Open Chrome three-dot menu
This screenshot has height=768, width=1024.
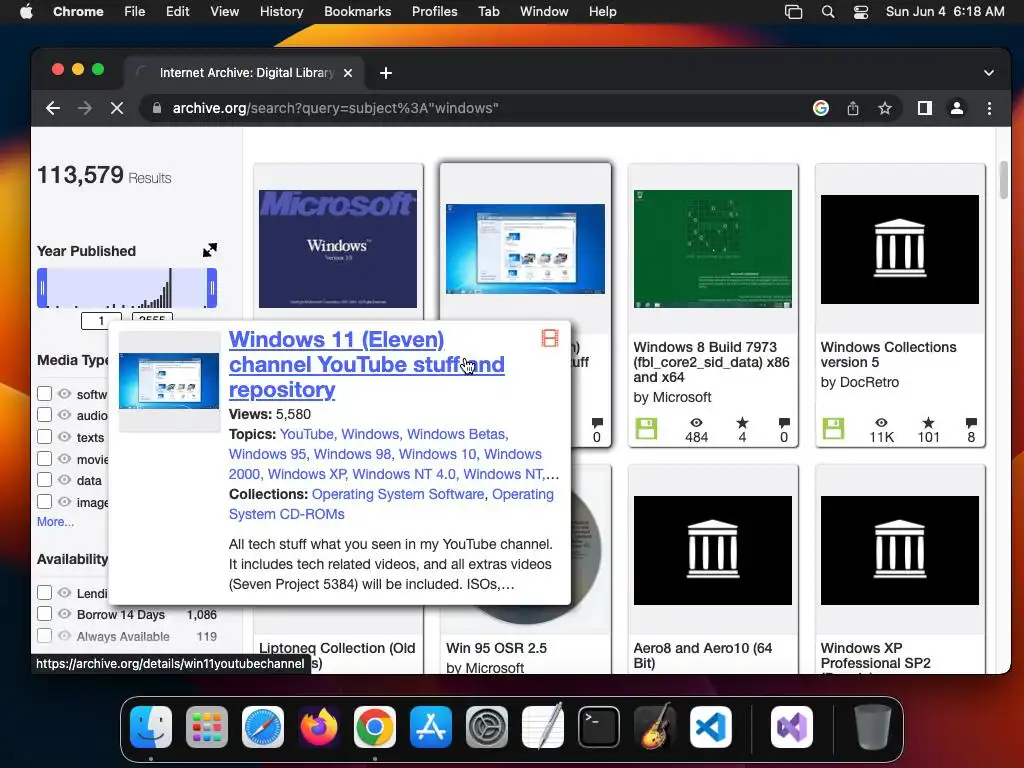tap(989, 108)
